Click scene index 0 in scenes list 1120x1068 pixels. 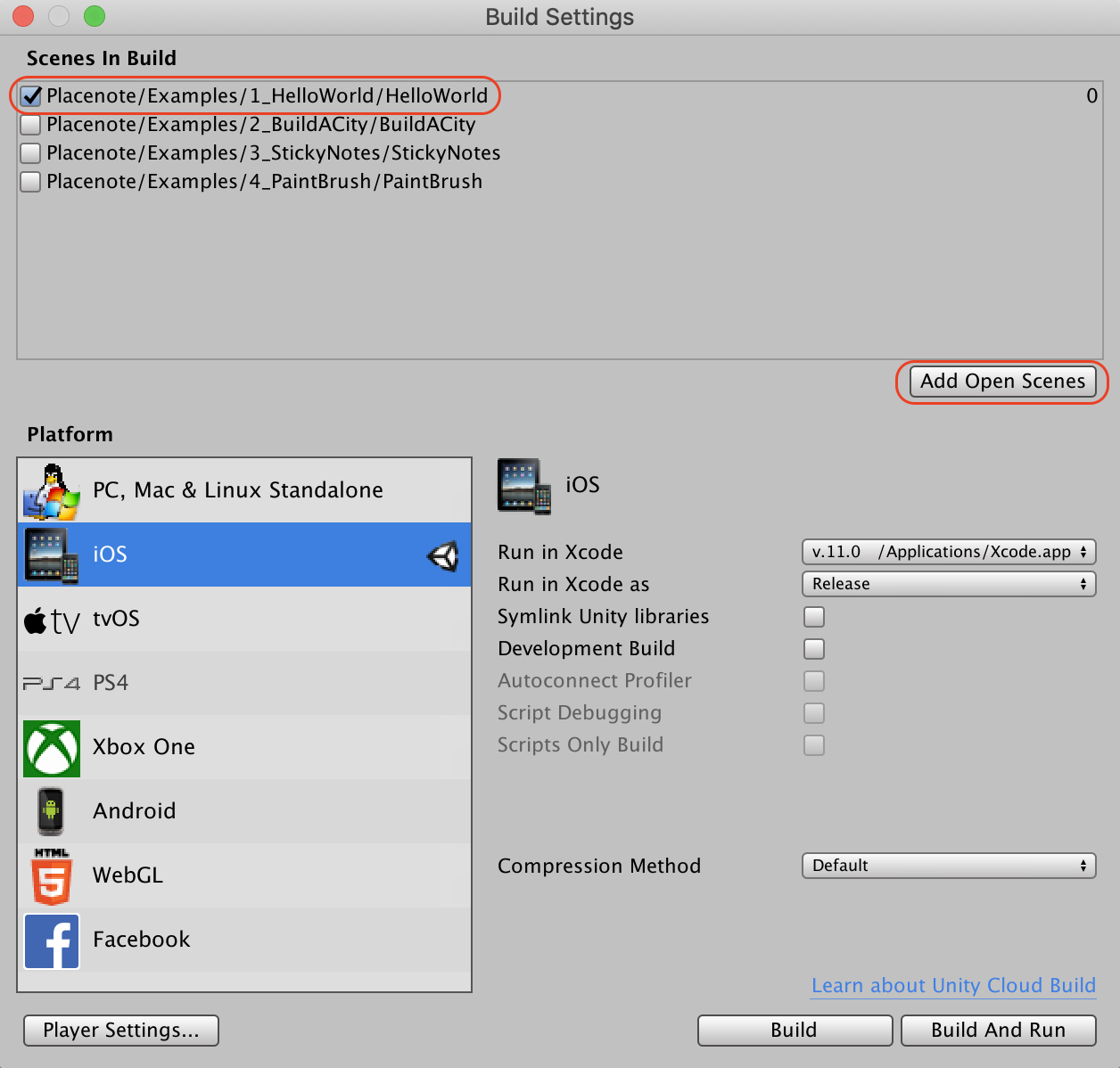click(x=1091, y=96)
